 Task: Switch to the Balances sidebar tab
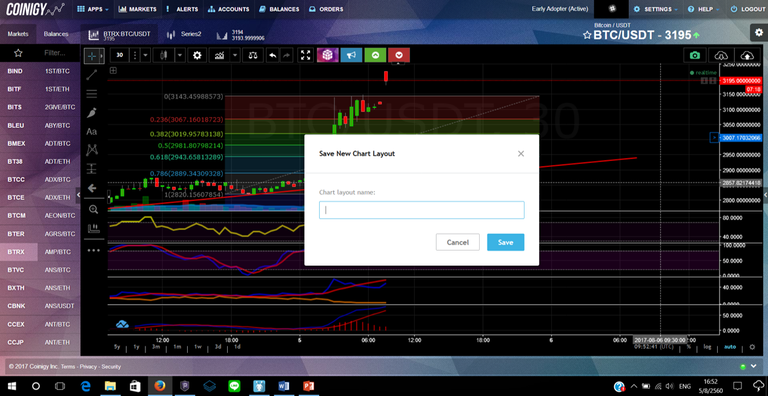pos(56,34)
